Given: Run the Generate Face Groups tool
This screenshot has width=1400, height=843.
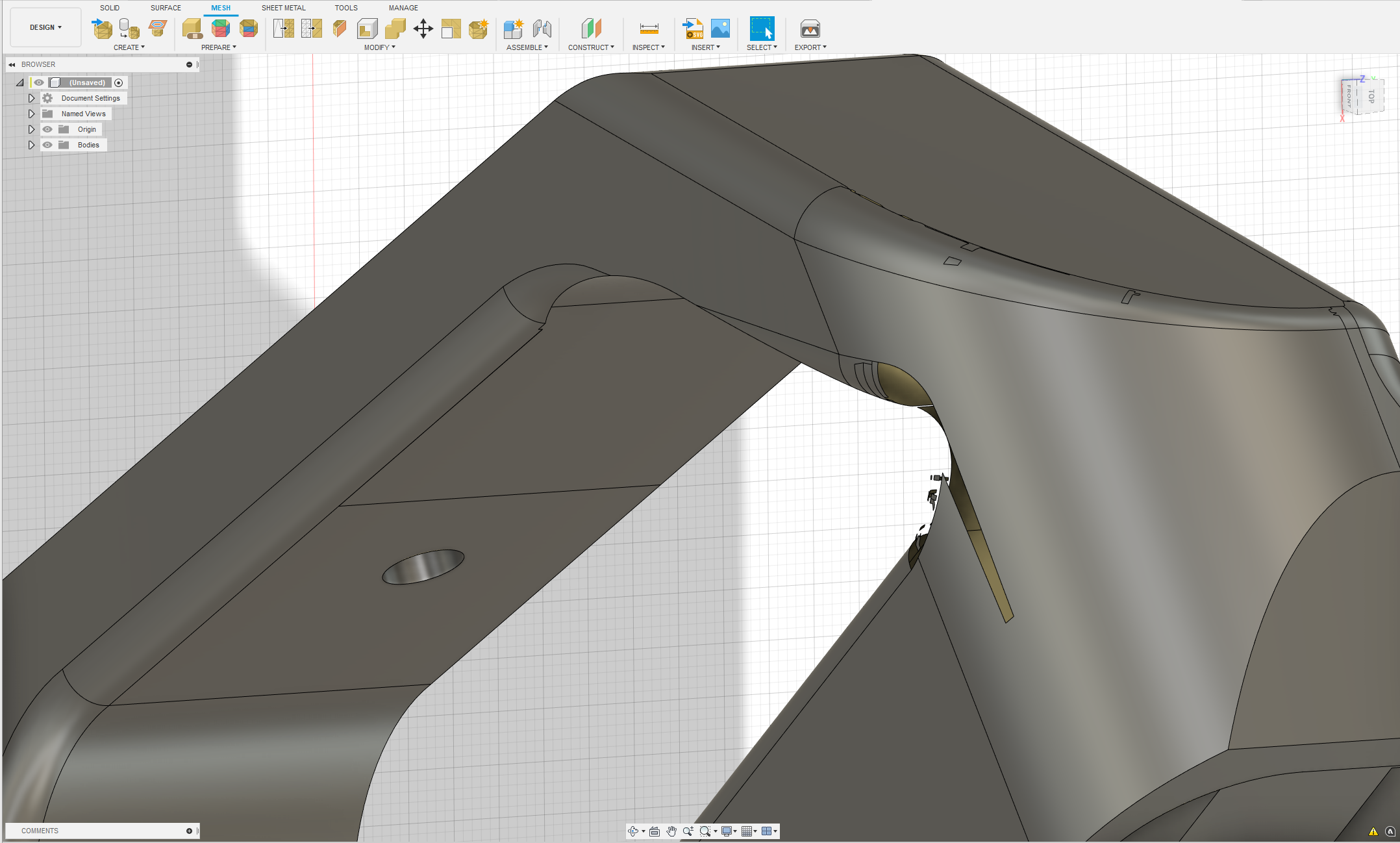Looking at the screenshot, I should (221, 29).
